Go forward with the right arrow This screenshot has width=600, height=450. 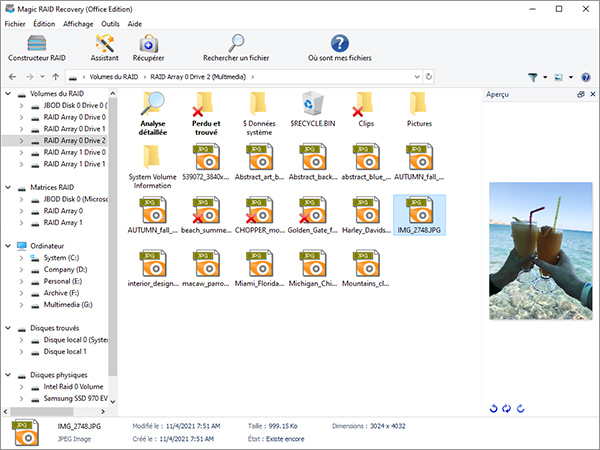point(29,77)
